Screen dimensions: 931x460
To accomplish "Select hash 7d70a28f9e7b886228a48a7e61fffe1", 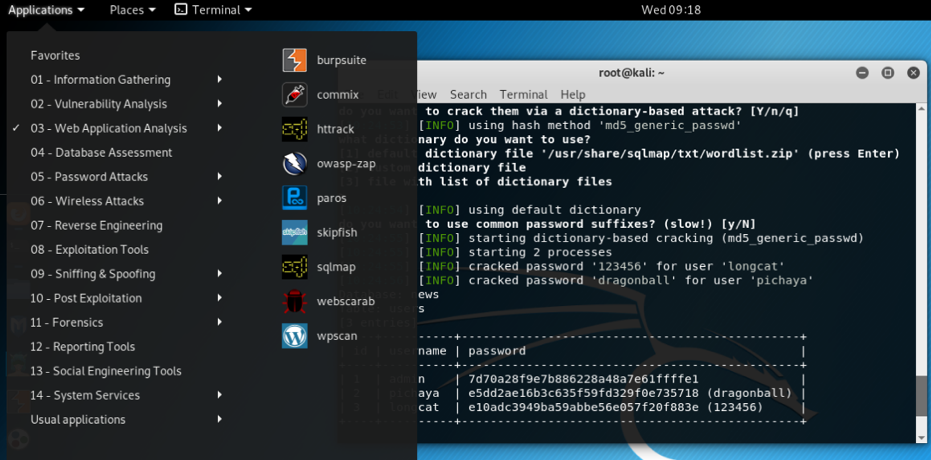I will [583, 379].
